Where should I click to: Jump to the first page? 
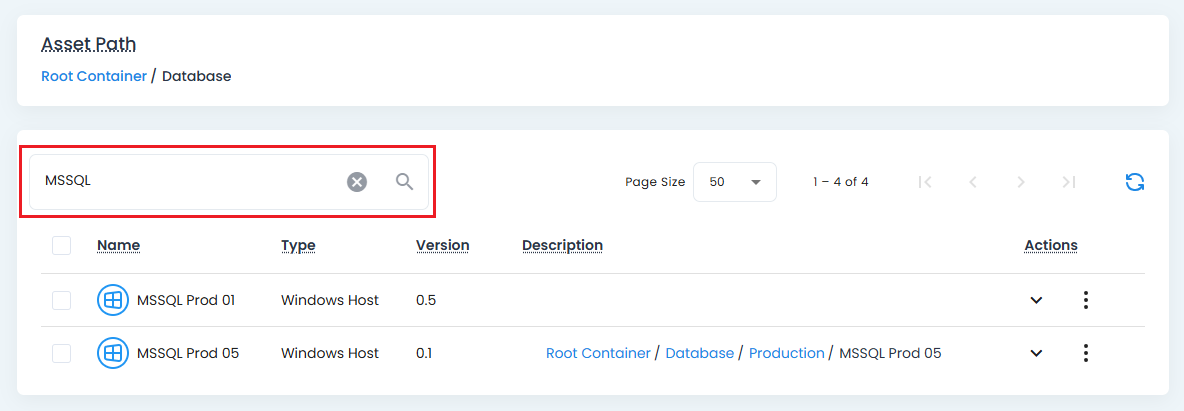click(925, 182)
